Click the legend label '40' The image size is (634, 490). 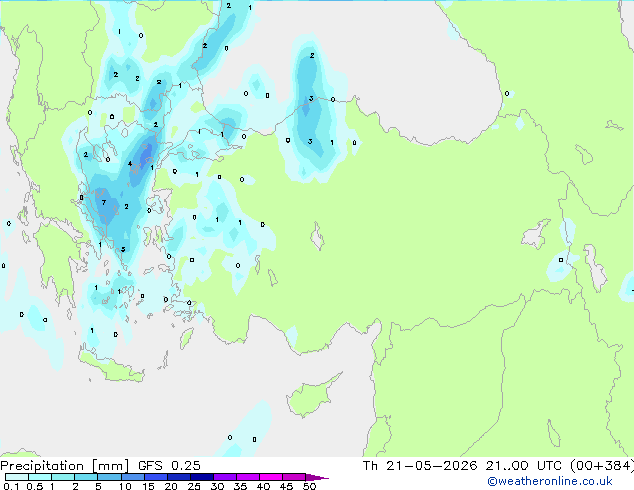pyautogui.click(x=263, y=486)
